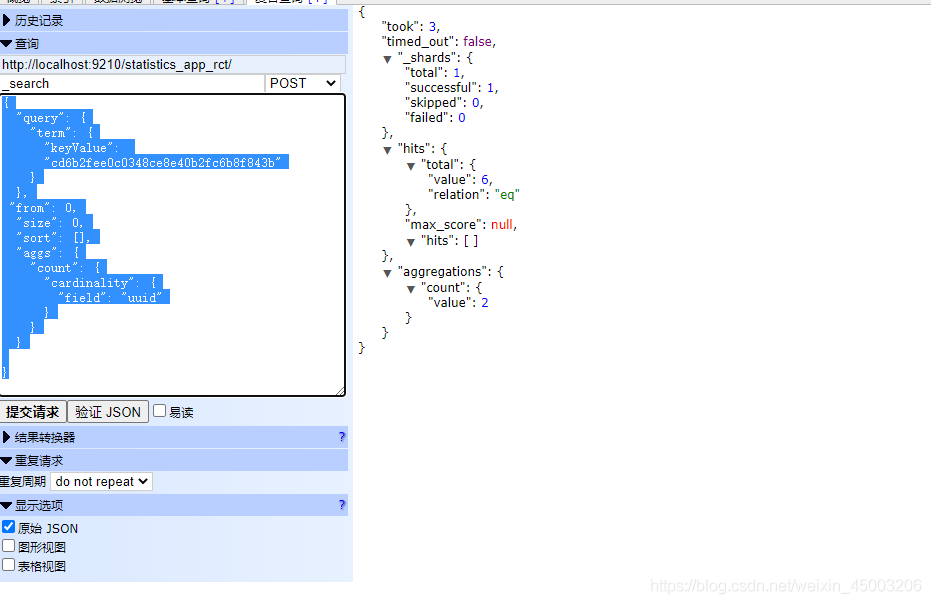The width and height of the screenshot is (931, 604).
Task: Click the "timed_out": false entry
Action: [x=441, y=42]
